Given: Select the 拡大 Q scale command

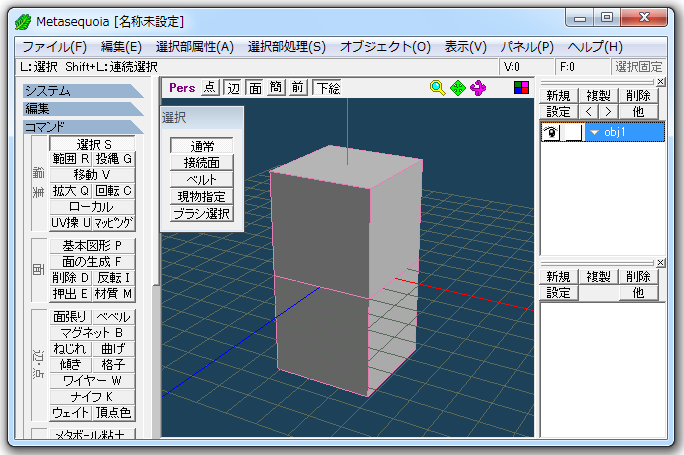Looking at the screenshot, I should [71, 191].
